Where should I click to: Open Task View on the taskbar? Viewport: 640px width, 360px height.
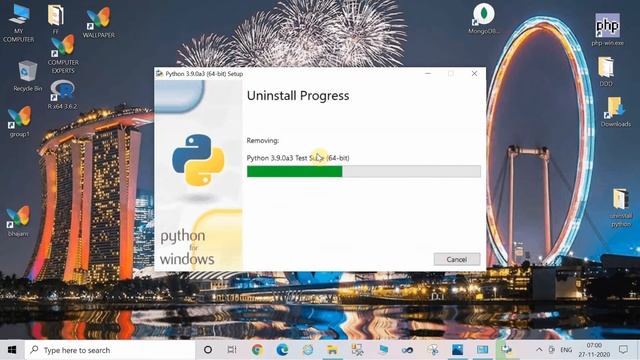pos(232,350)
